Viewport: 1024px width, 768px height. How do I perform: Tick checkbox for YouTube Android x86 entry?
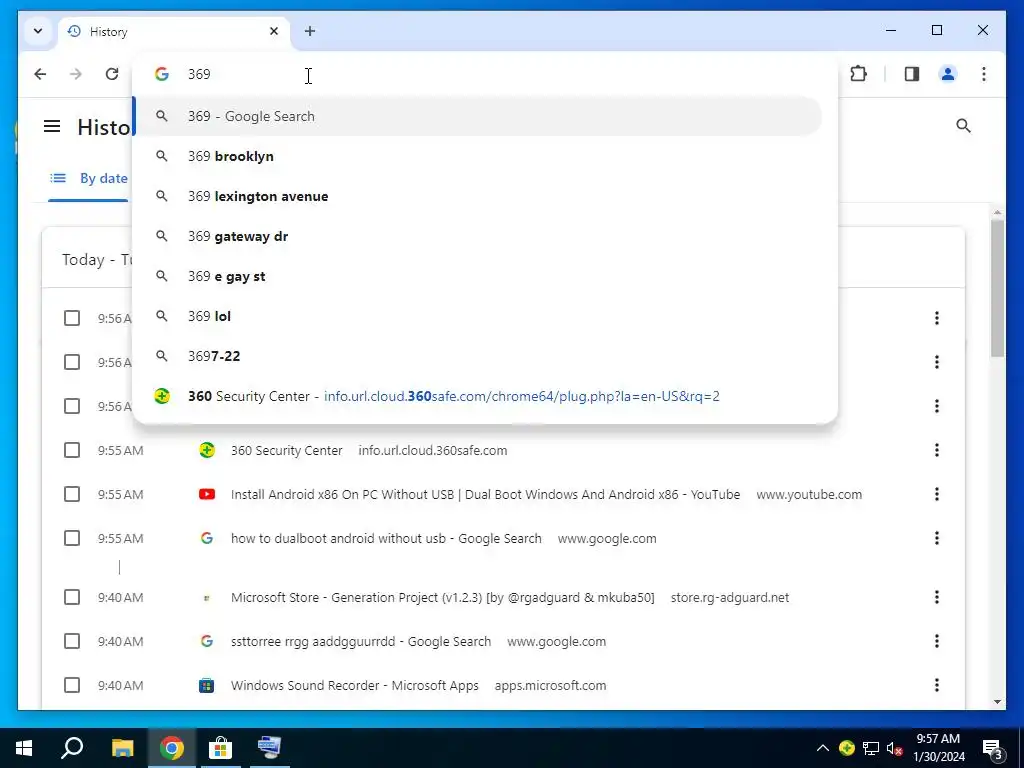coord(72,494)
